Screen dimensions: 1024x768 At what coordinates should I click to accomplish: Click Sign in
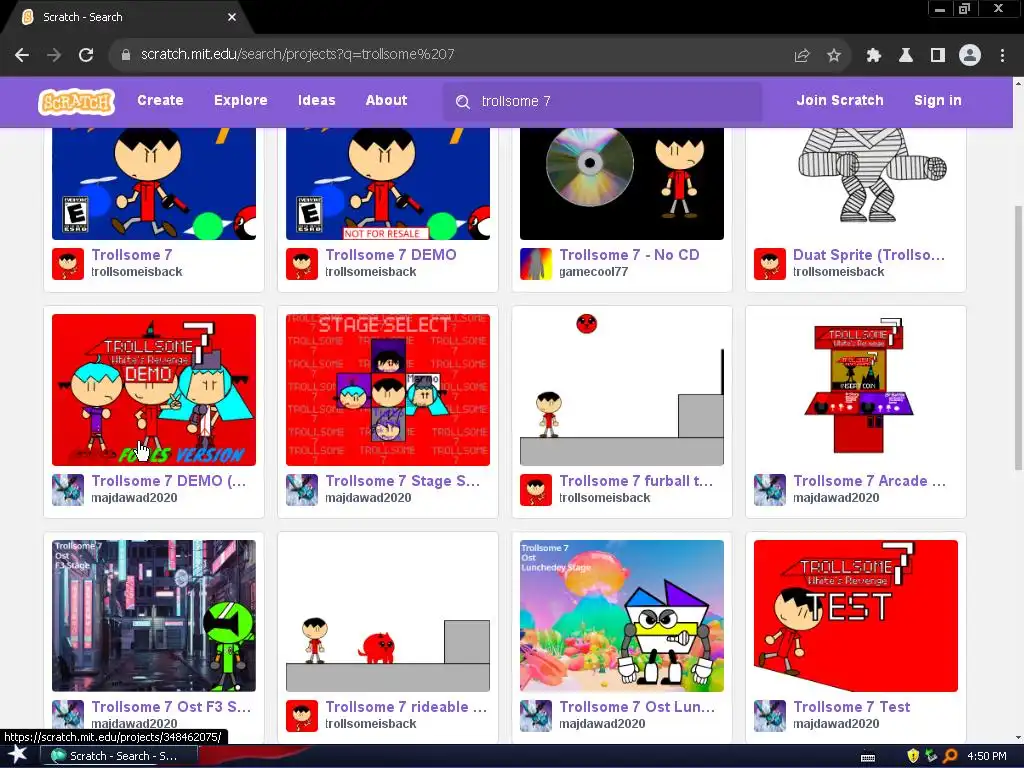tap(938, 101)
